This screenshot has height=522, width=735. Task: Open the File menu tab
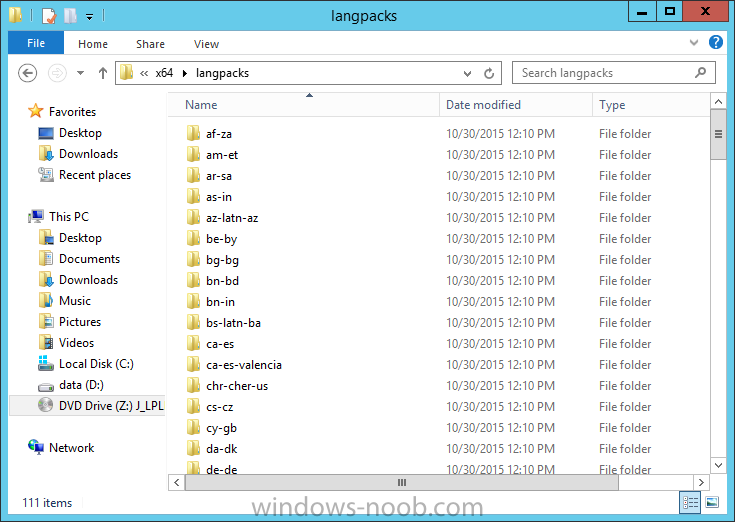36,43
